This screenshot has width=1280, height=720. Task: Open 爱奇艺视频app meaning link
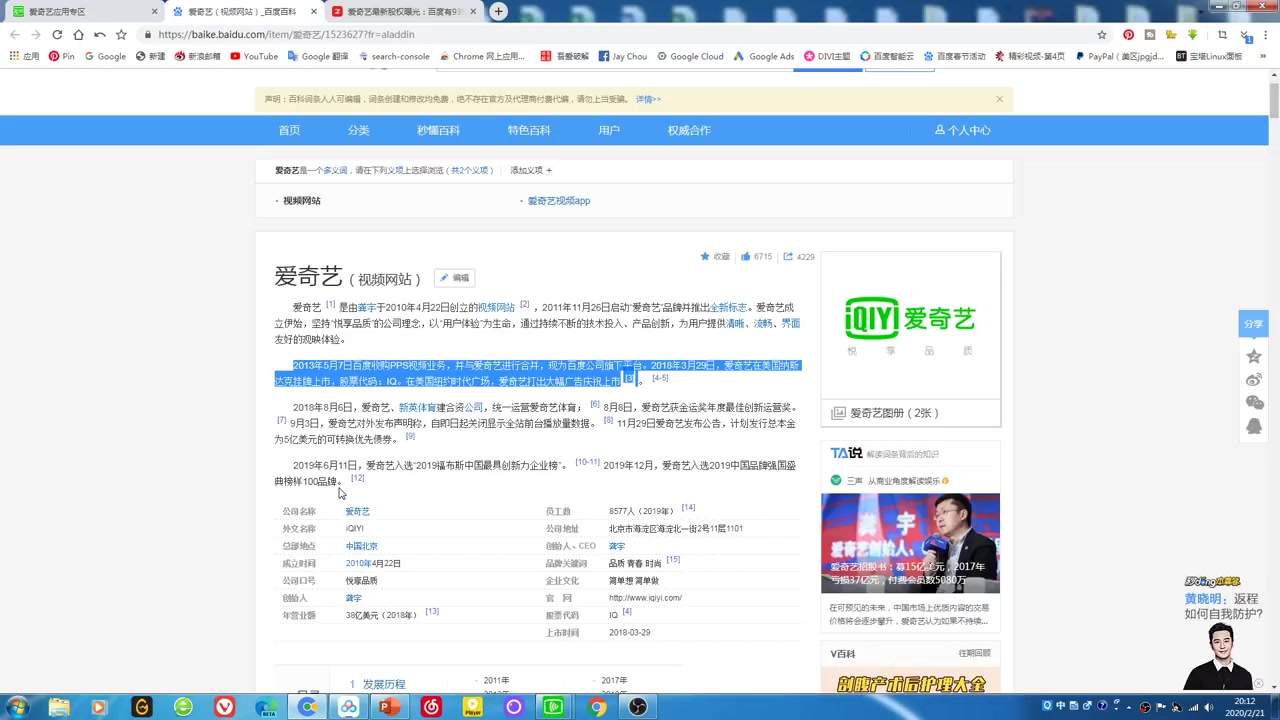558,201
